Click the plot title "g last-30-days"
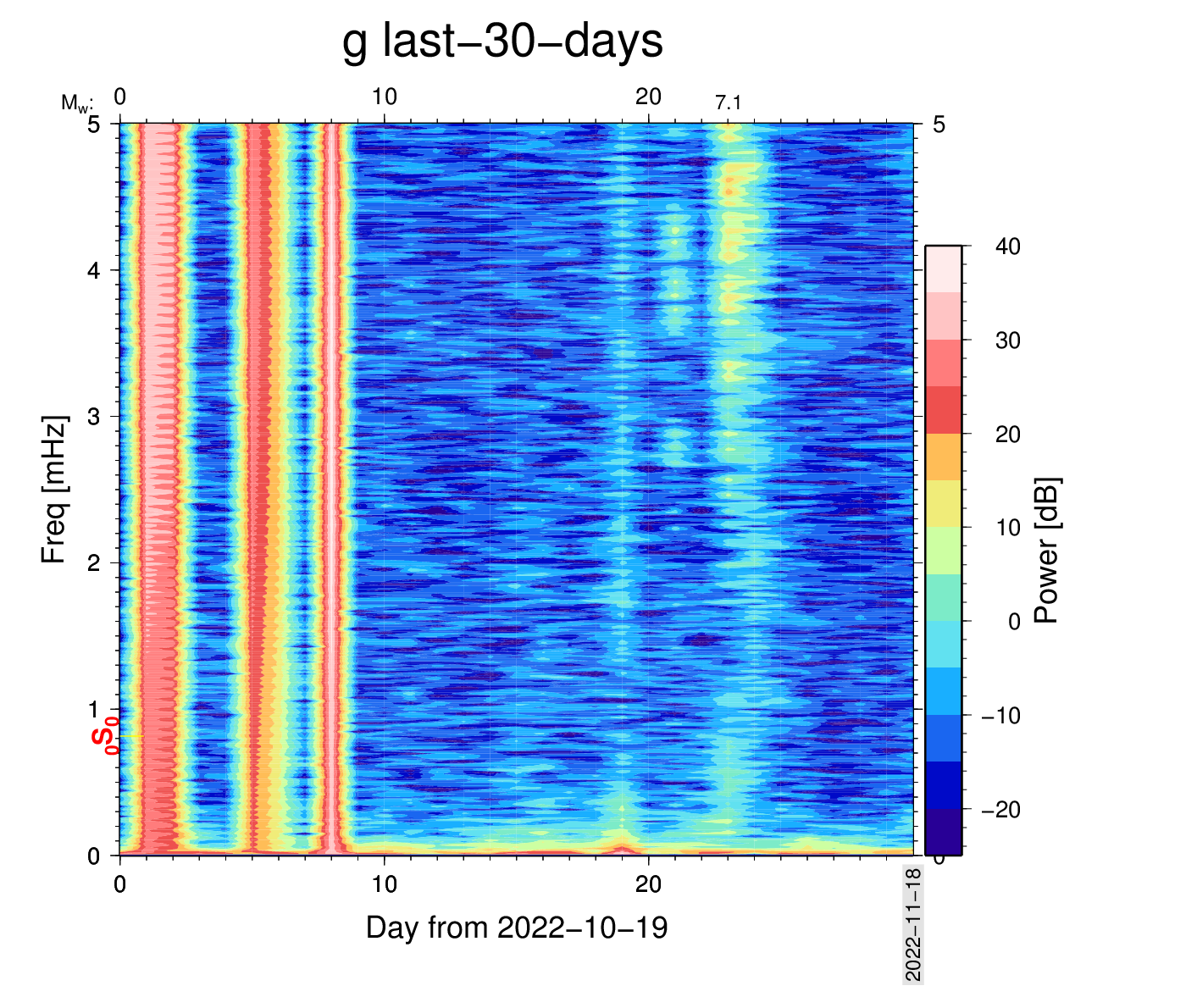Viewport: 1186px width, 1008px height. (502, 41)
